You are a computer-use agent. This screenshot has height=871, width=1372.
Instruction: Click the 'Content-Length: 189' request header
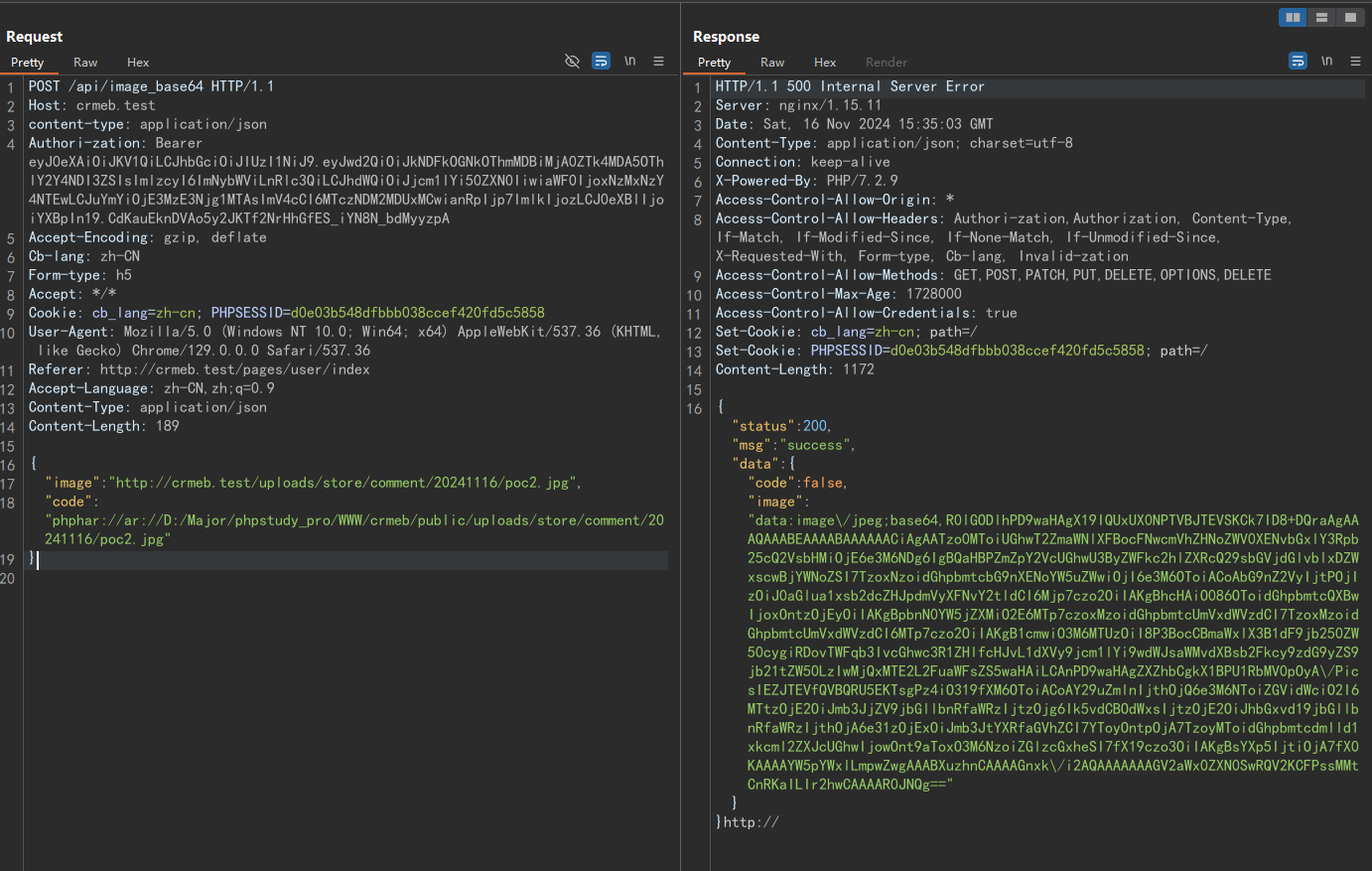coord(103,426)
